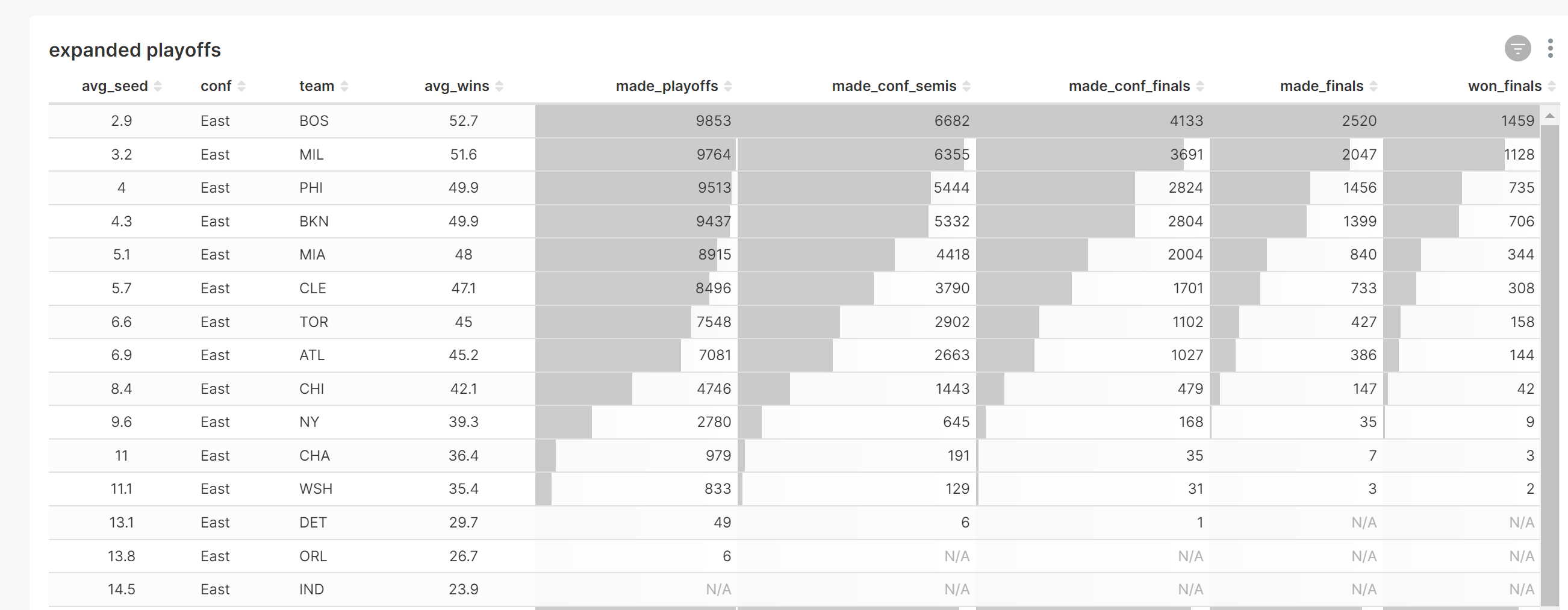
Task: Sort by avg_wins using its sort icon
Action: pyautogui.click(x=499, y=87)
